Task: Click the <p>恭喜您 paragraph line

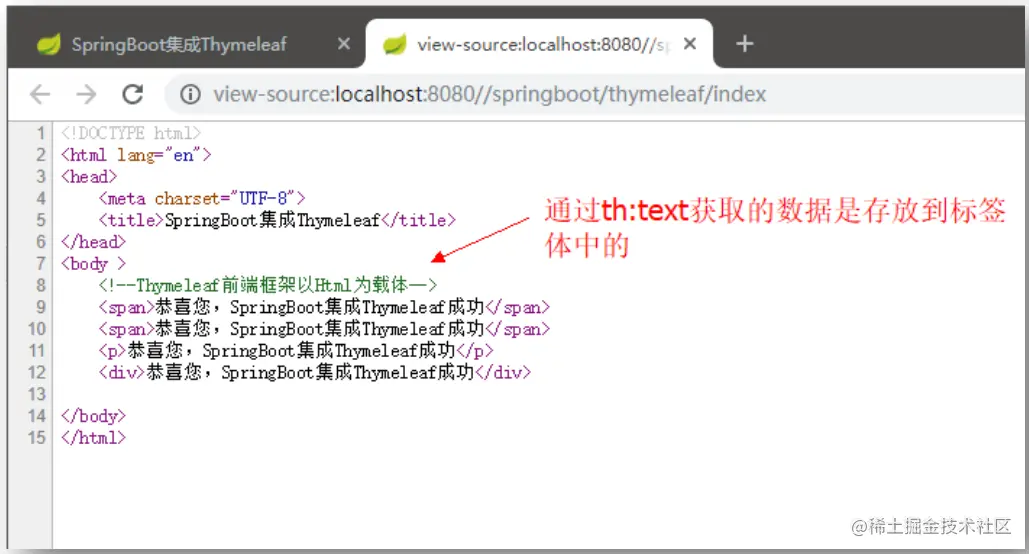Action: click(296, 351)
